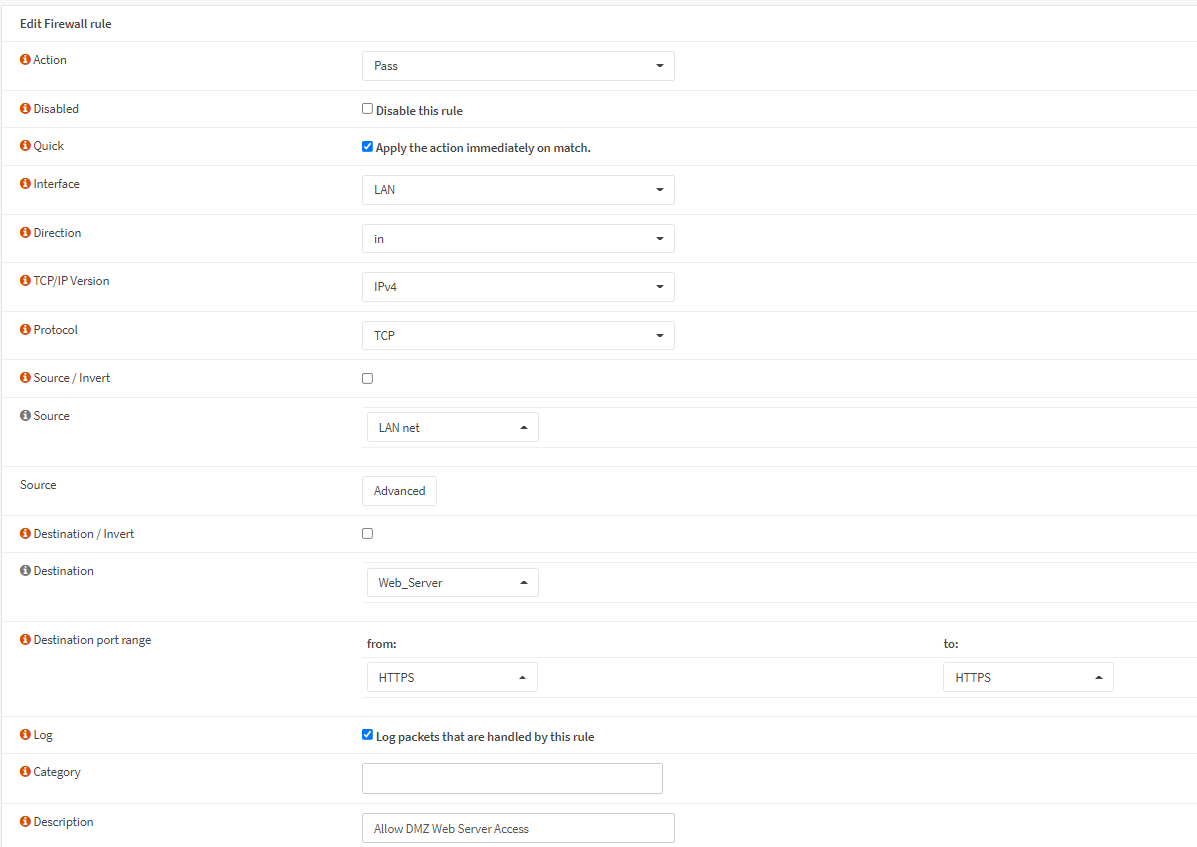The width and height of the screenshot is (1197, 847).
Task: Open the Destination dropdown showing Web_Server
Action: coord(453,583)
